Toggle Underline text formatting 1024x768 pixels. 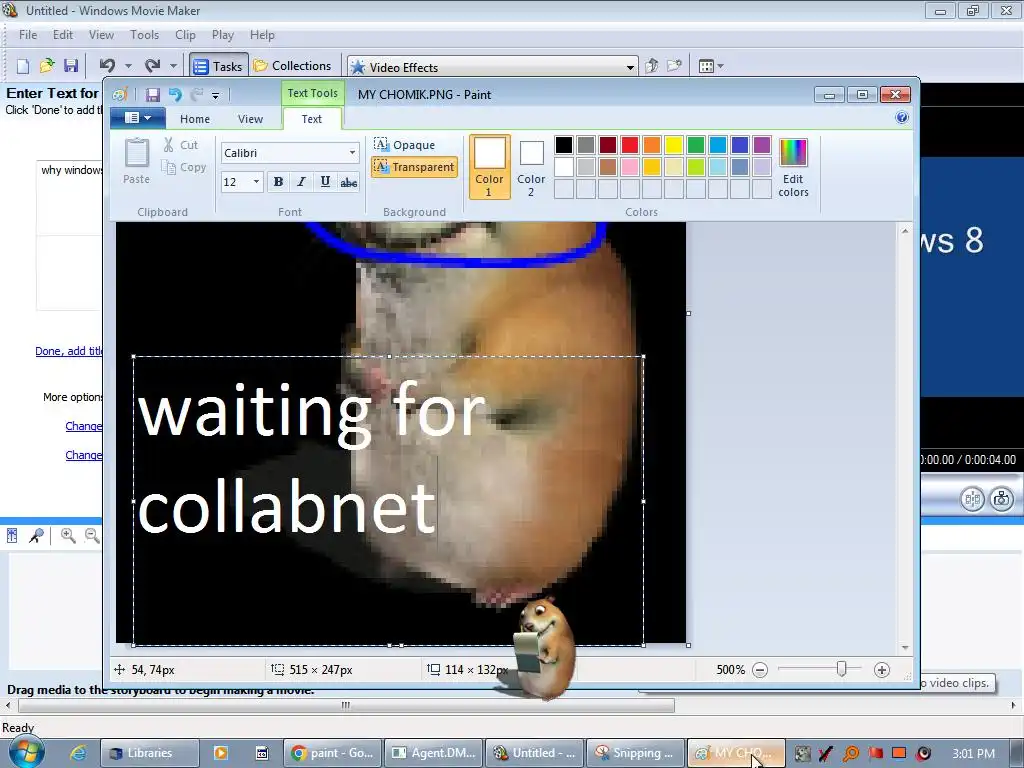325,182
